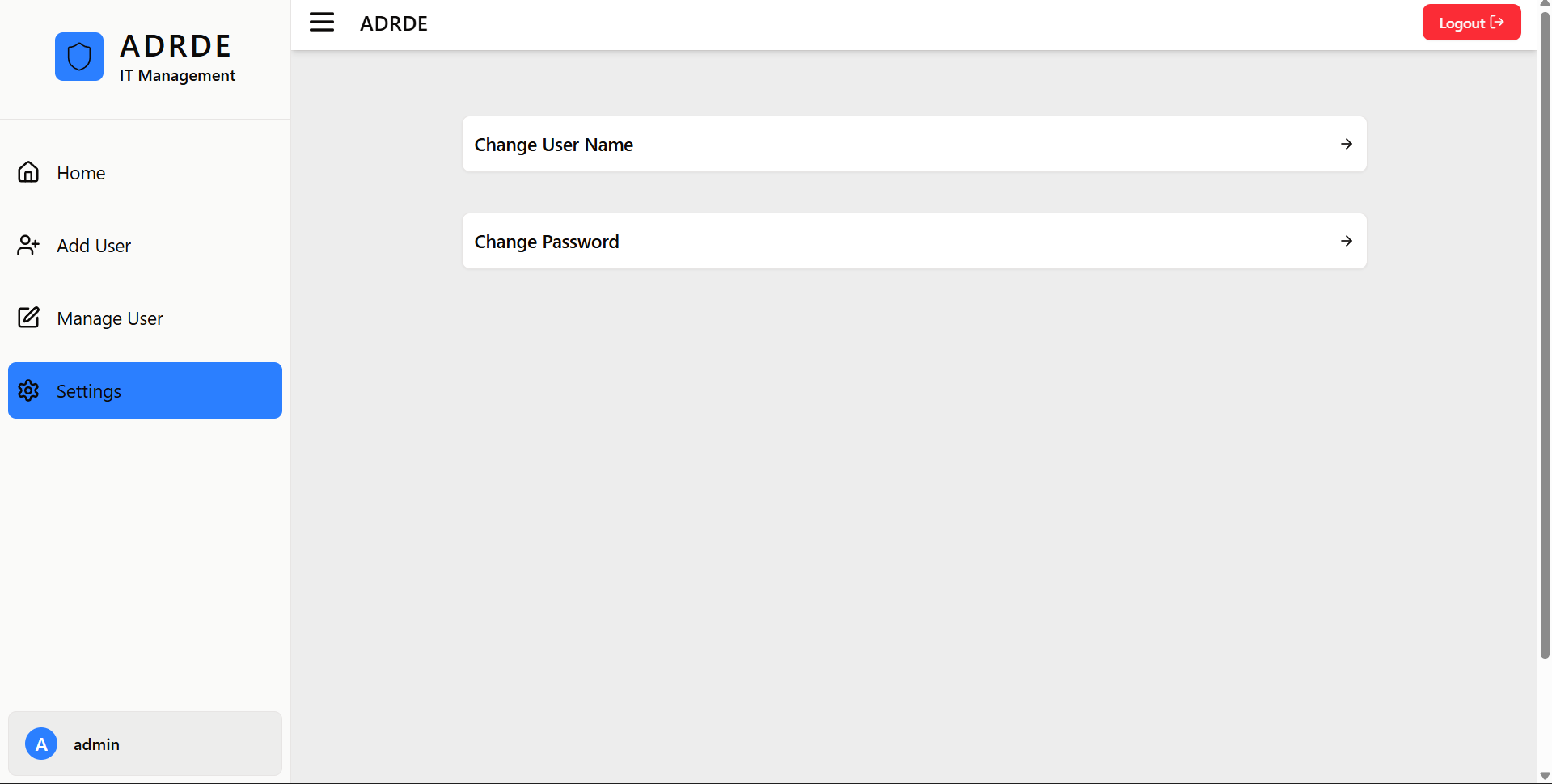Viewport: 1552px width, 784px height.
Task: Click the Settings gear icon
Action: coord(28,390)
